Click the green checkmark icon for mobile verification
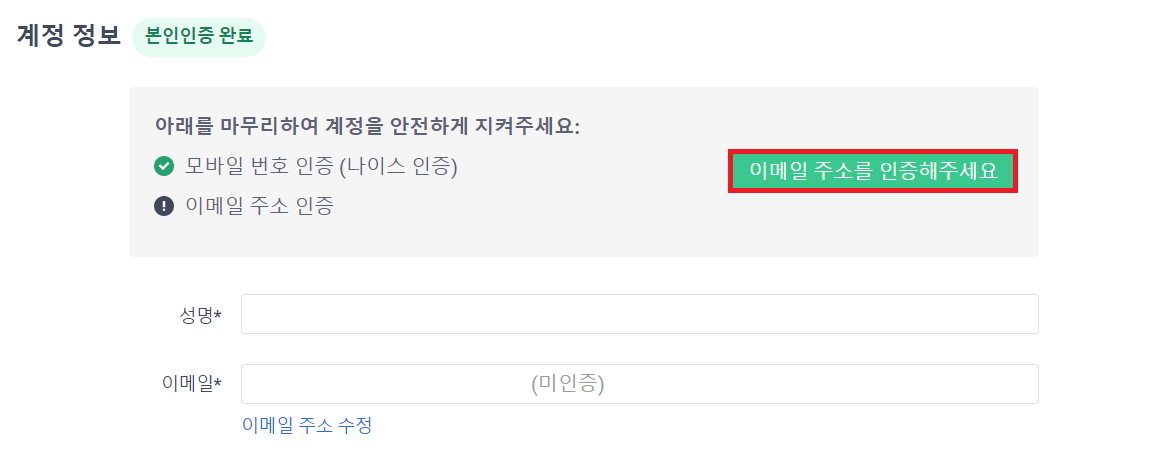This screenshot has width=1157, height=457. pyautogui.click(x=163, y=167)
